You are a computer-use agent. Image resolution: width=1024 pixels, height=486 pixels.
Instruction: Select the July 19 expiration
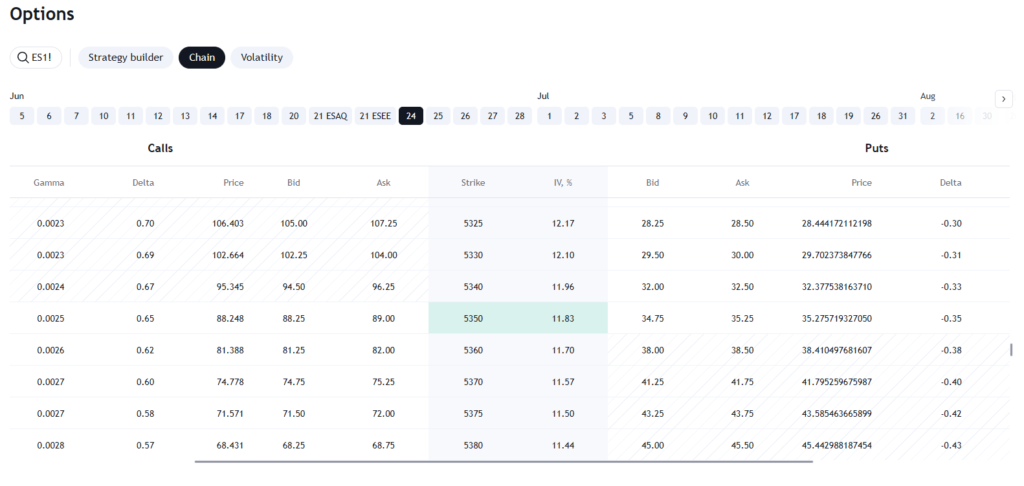click(x=848, y=116)
